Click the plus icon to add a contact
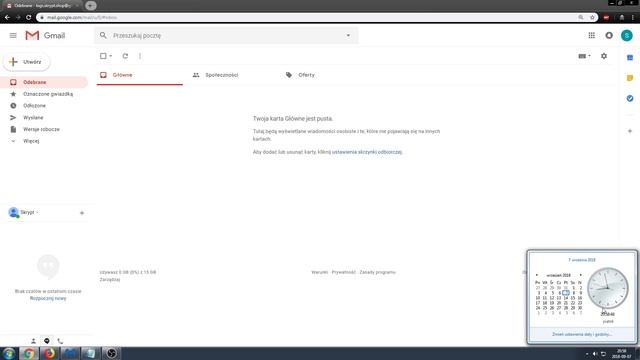 click(82, 213)
